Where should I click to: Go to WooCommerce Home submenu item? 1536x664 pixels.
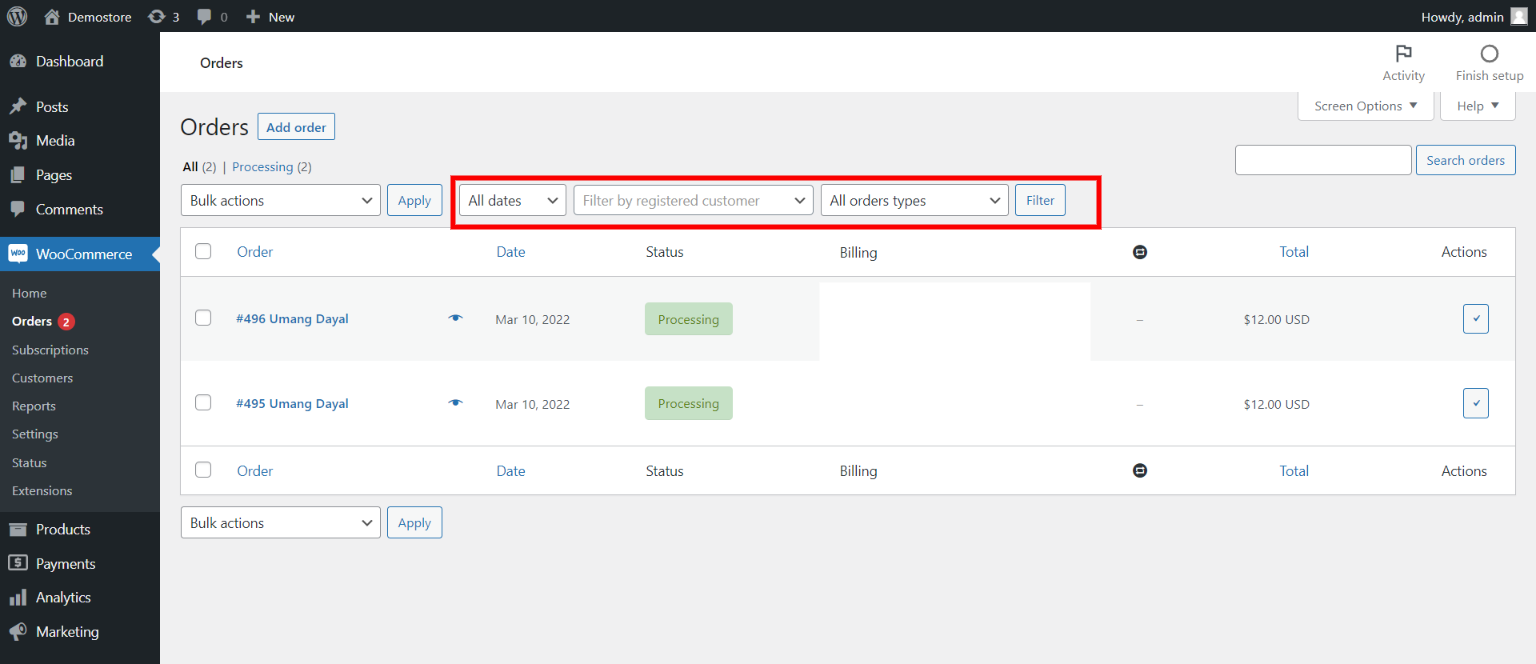click(29, 293)
